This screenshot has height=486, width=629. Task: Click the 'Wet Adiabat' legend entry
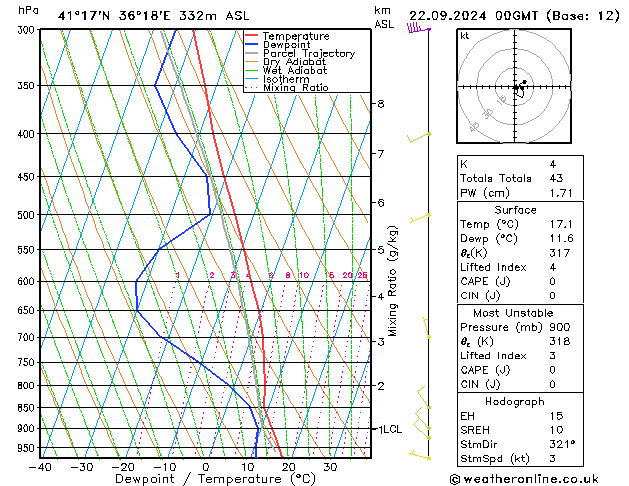(x=295, y=71)
